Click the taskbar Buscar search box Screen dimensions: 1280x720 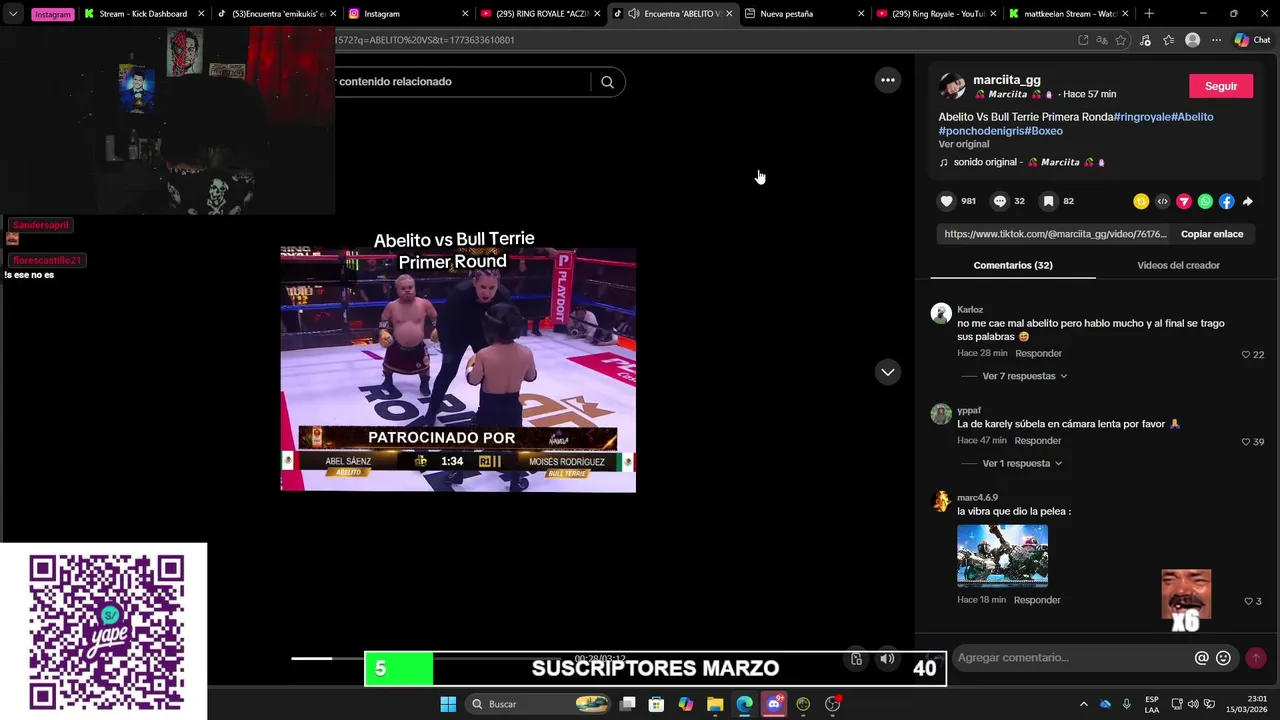pyautogui.click(x=539, y=704)
